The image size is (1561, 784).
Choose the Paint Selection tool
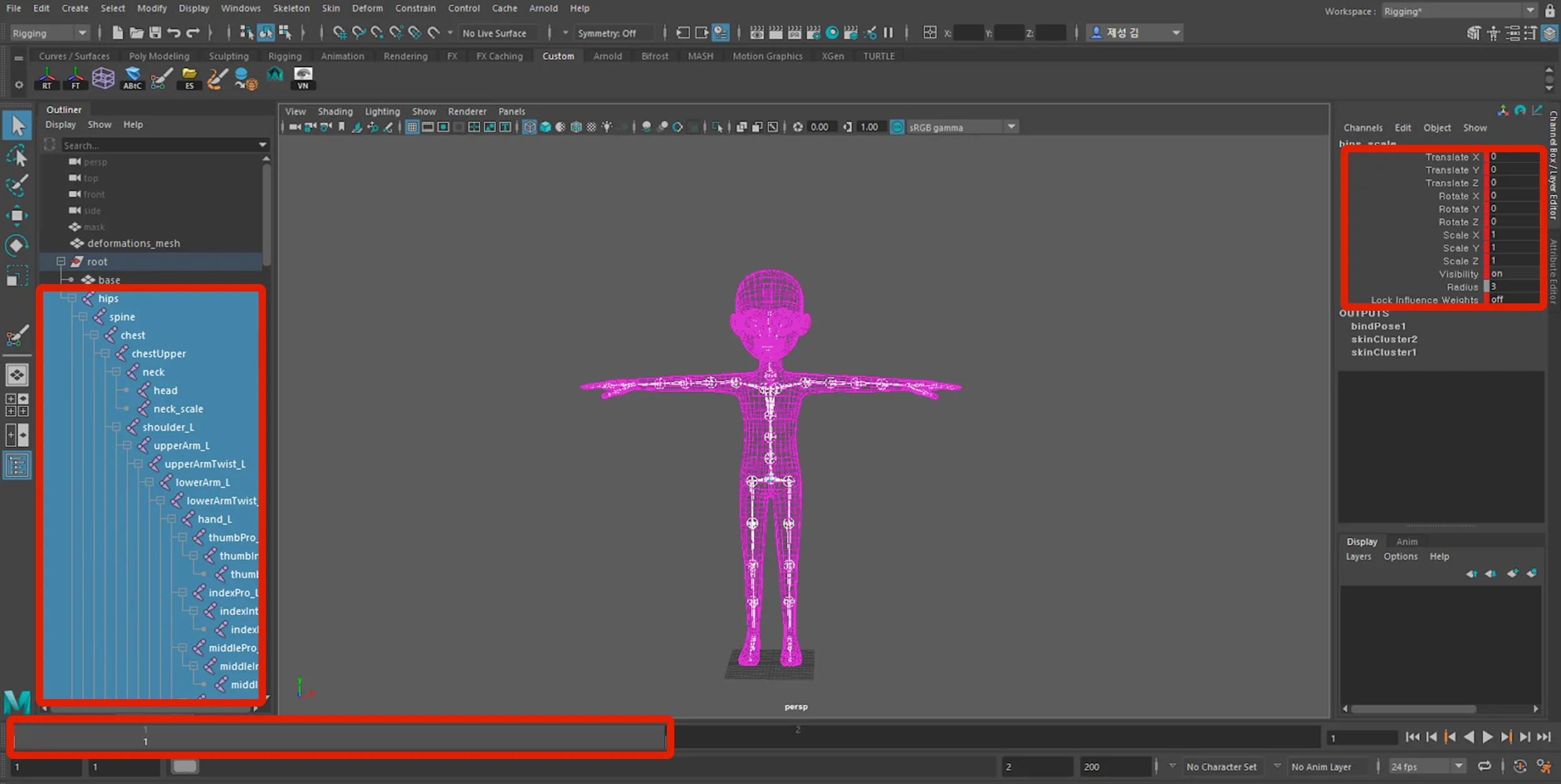coord(17,185)
